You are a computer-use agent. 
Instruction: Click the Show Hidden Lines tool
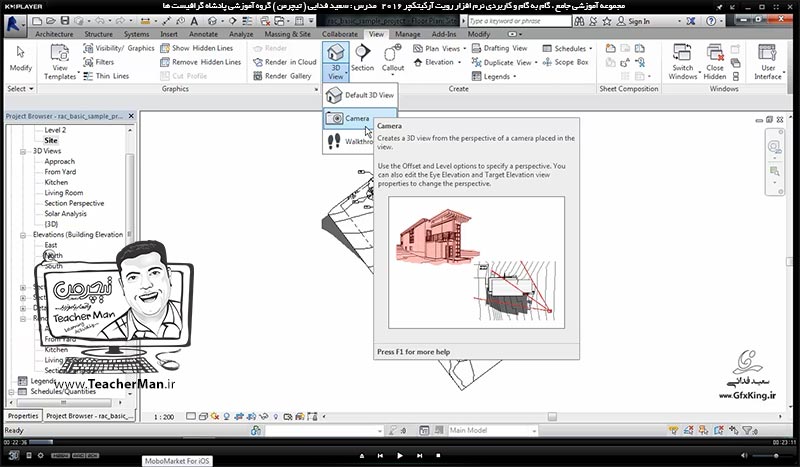[x=197, y=48]
